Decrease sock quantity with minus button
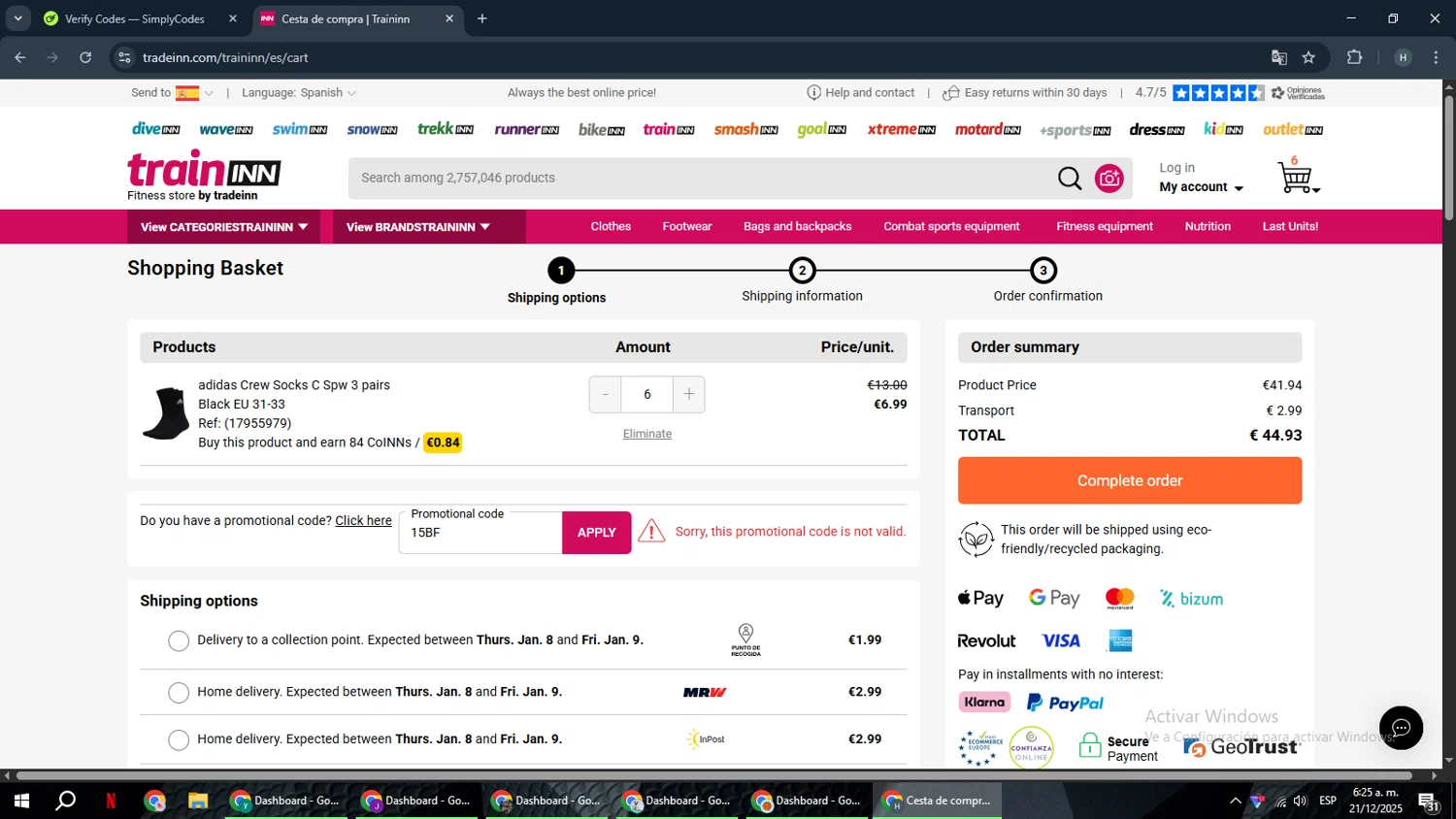The width and height of the screenshot is (1456, 819). pyautogui.click(x=606, y=394)
